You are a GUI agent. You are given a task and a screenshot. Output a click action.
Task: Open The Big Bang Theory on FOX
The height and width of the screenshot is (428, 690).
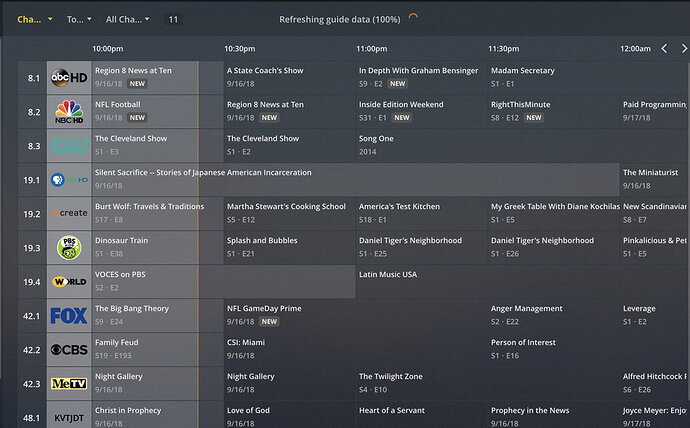click(158, 316)
